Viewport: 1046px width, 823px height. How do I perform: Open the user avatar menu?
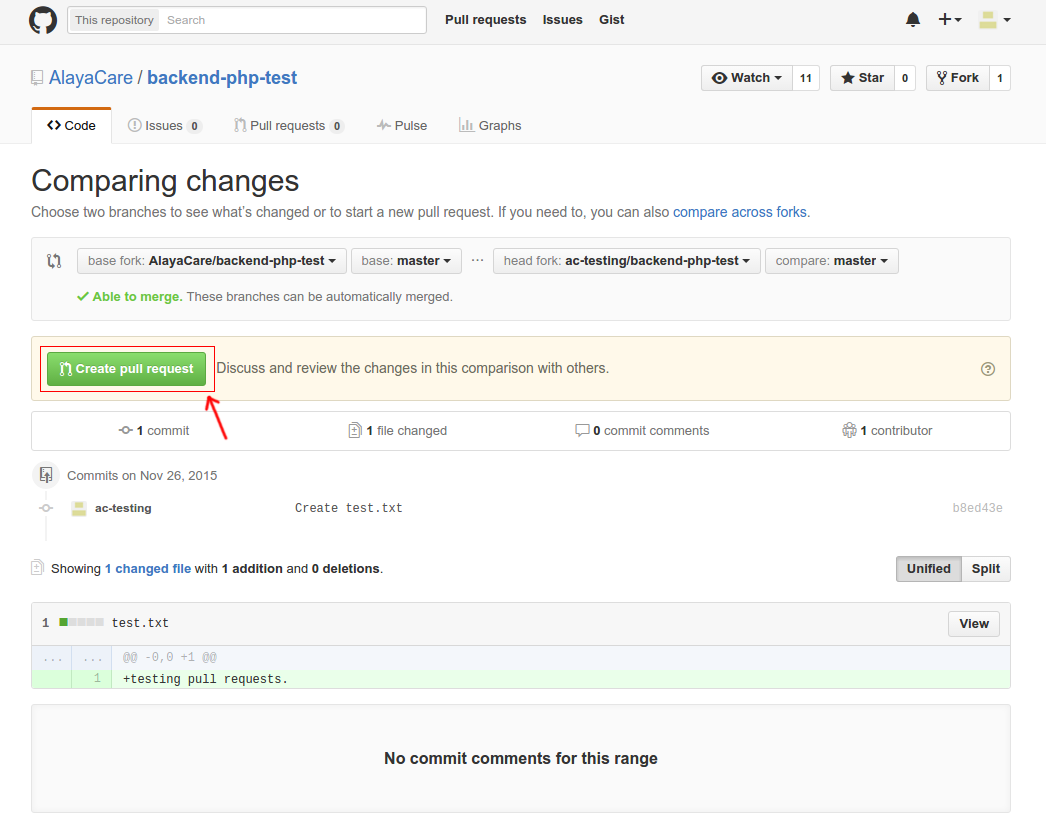pos(994,20)
